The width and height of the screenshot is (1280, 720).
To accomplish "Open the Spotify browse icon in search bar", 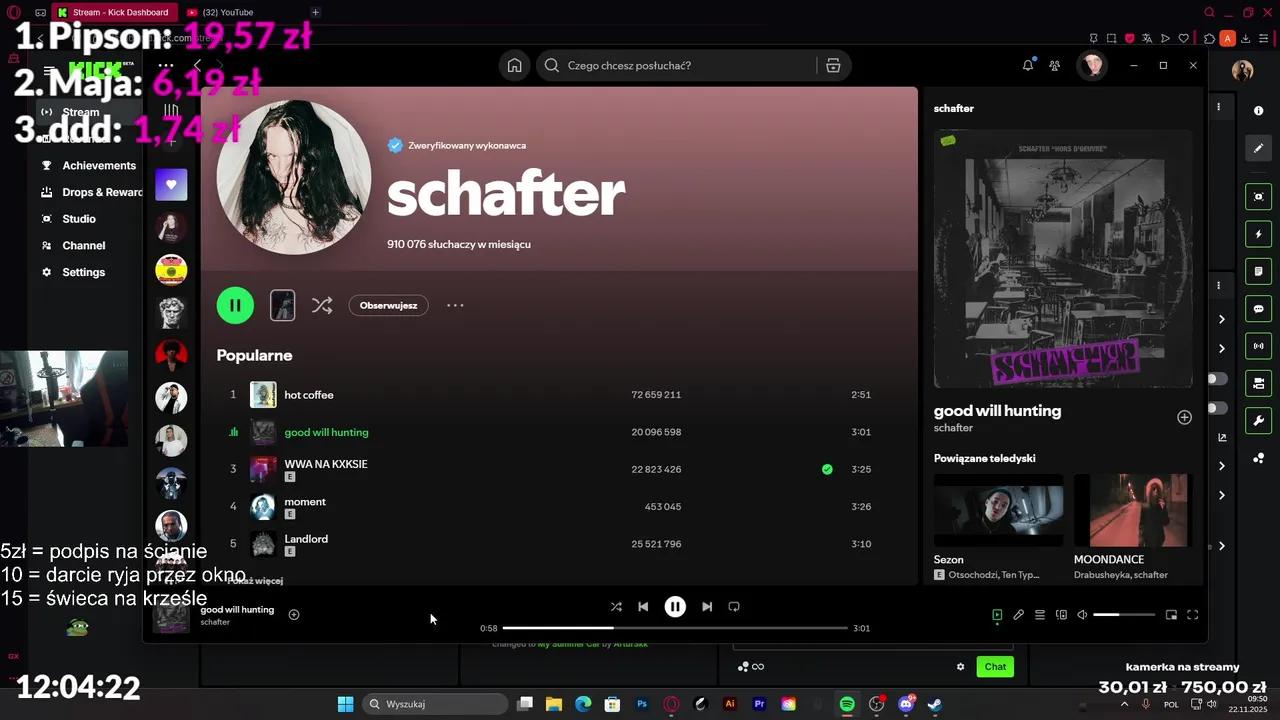I will 833,66.
